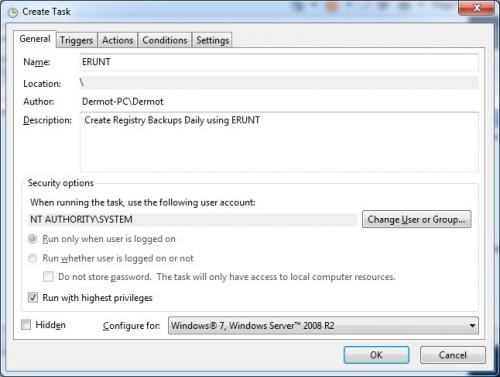Click inside the Description text box

tap(279, 142)
